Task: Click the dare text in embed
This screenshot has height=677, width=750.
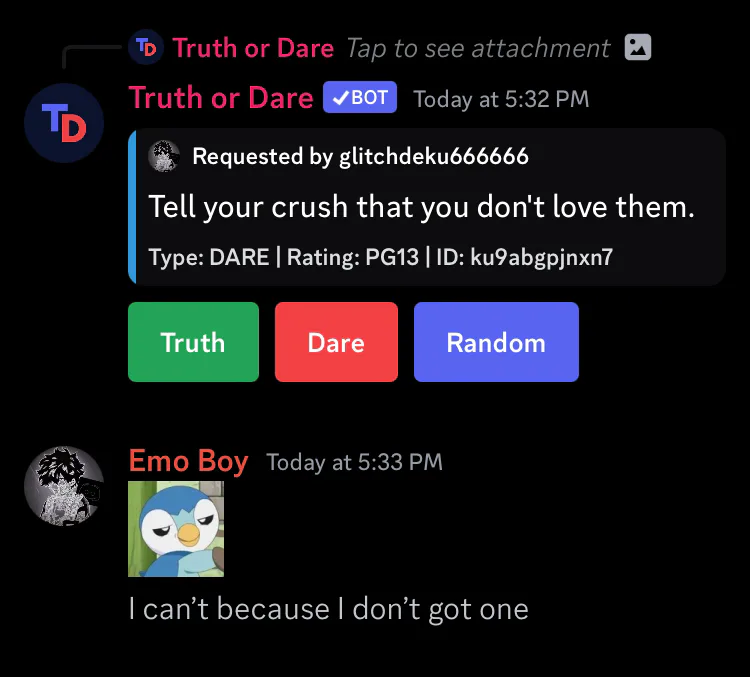Action: click(x=421, y=207)
